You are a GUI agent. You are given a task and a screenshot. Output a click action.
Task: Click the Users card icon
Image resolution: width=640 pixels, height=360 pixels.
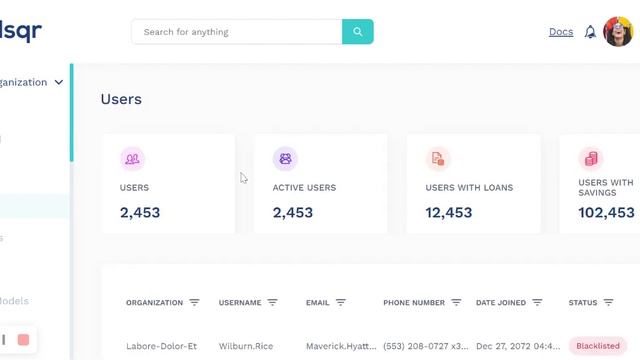point(132,159)
